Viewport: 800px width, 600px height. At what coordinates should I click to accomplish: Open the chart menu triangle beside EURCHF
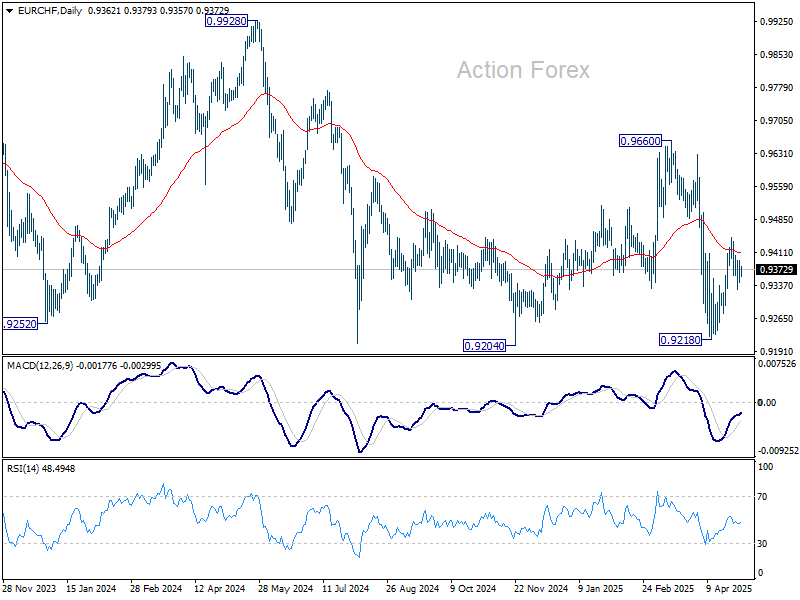point(9,11)
